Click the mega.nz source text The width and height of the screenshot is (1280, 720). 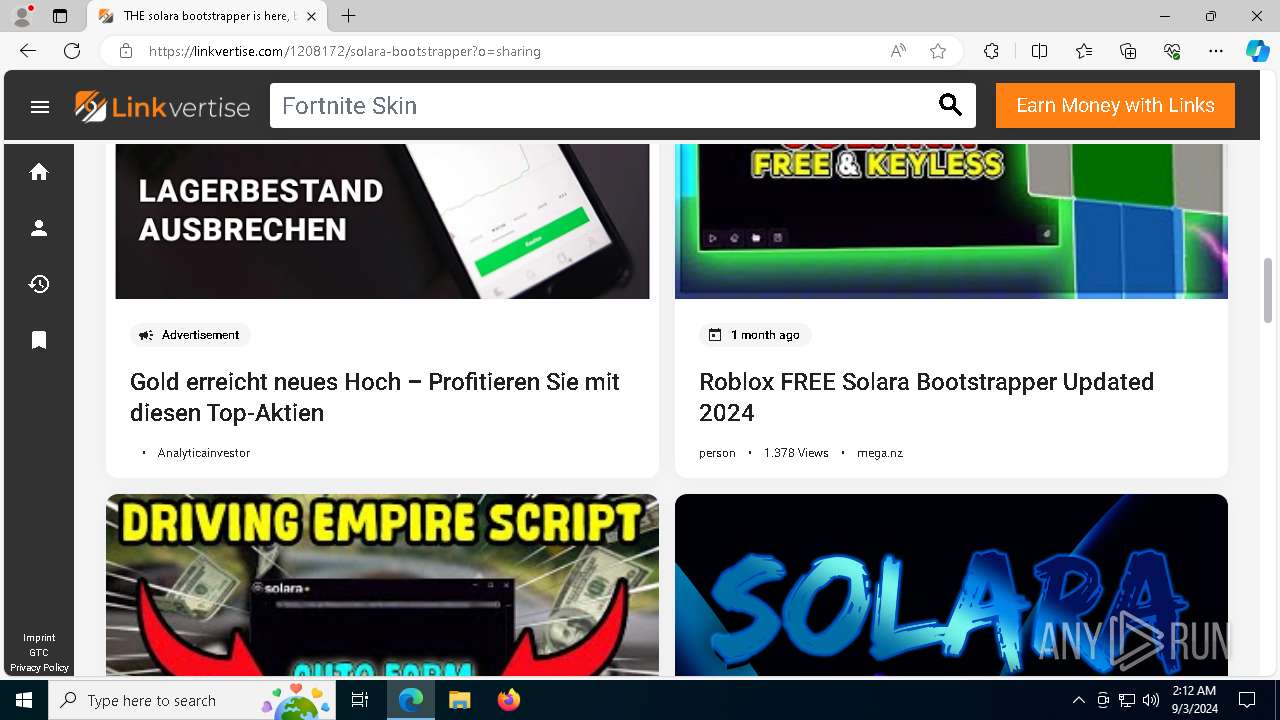tap(880, 453)
